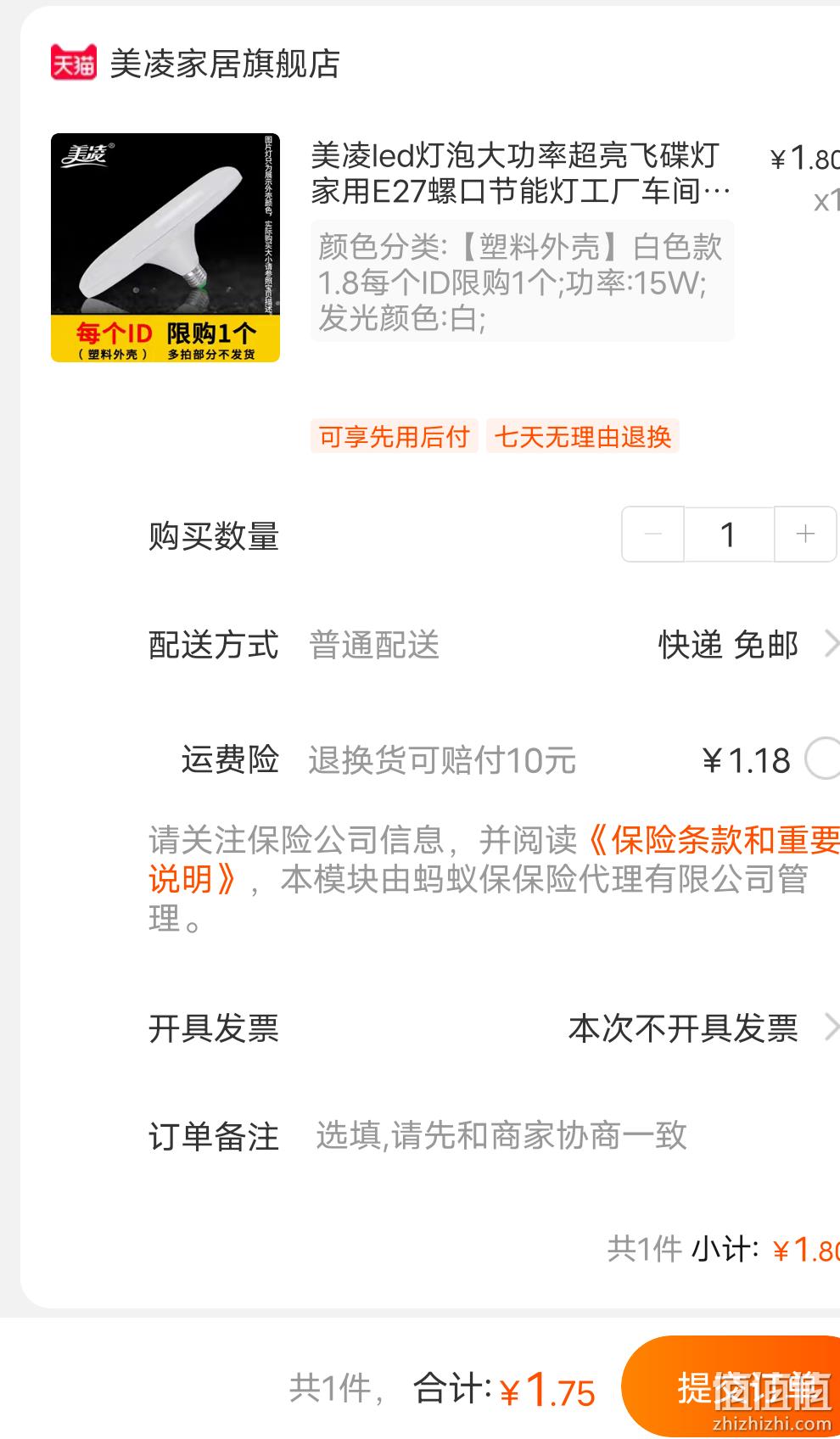Click the 订单备注 order note field
Viewport: 840px width, 1439px height.
[501, 1135]
